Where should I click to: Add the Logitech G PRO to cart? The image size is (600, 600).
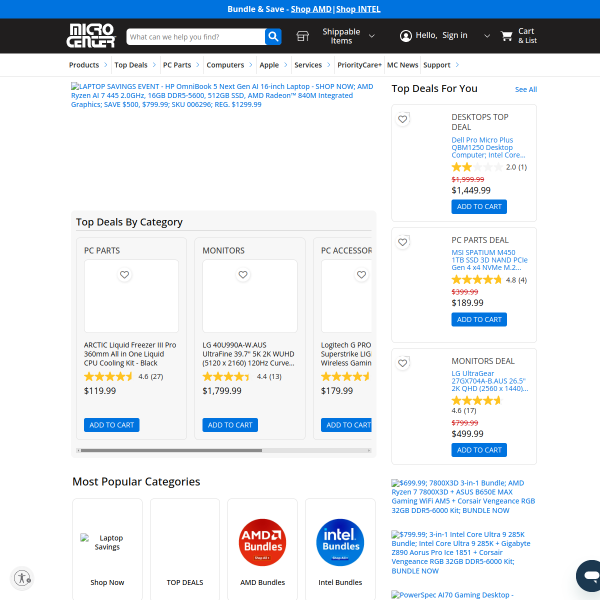click(x=346, y=425)
